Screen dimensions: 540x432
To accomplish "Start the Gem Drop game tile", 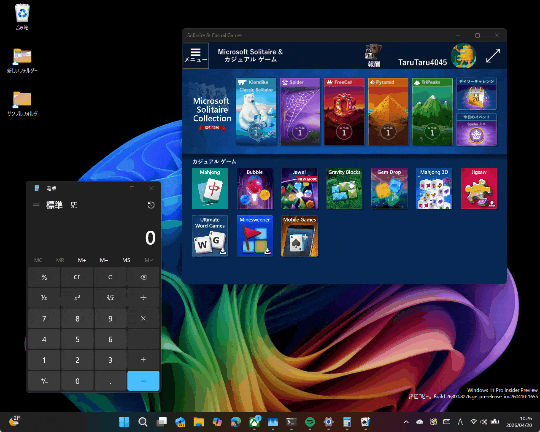I will tap(389, 188).
